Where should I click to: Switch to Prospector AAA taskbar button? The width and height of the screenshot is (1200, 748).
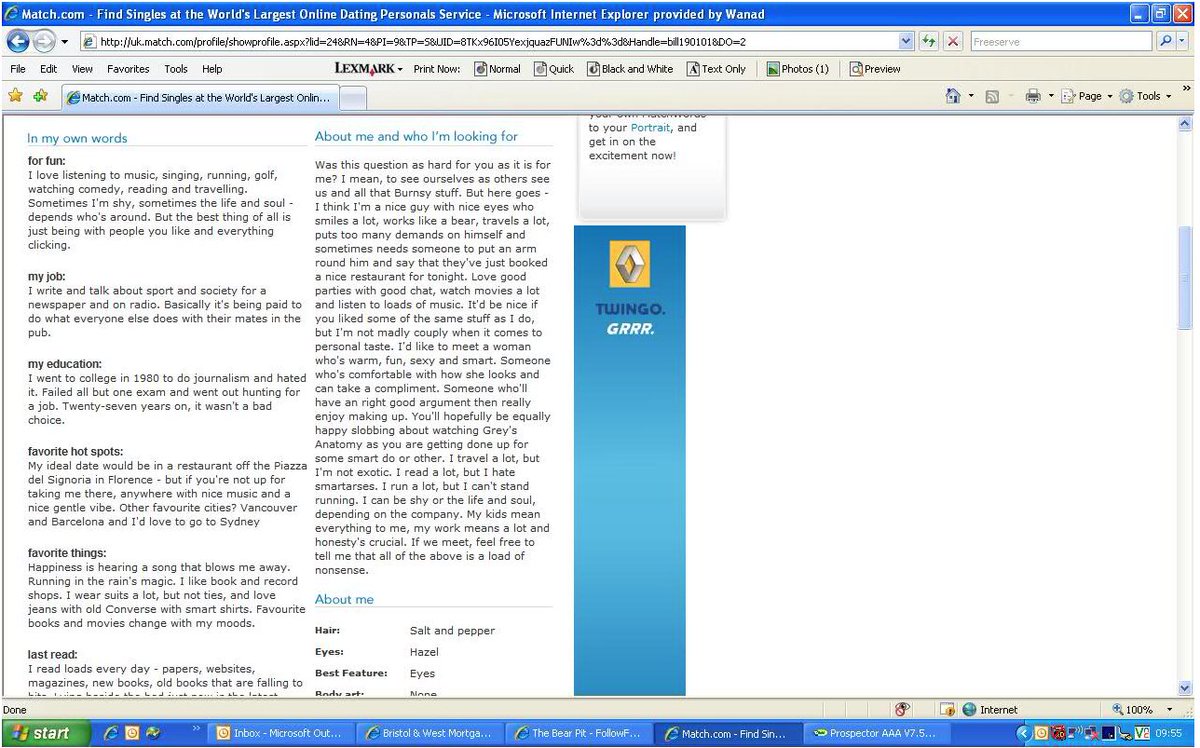(x=877, y=733)
